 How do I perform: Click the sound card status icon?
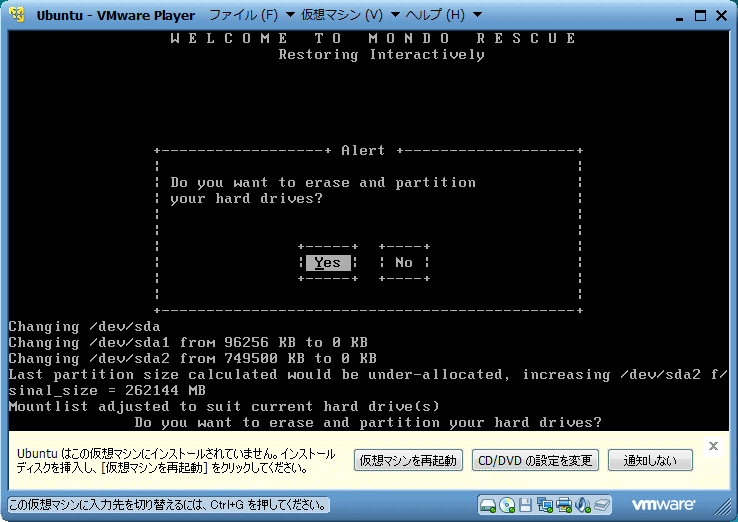pos(584,504)
